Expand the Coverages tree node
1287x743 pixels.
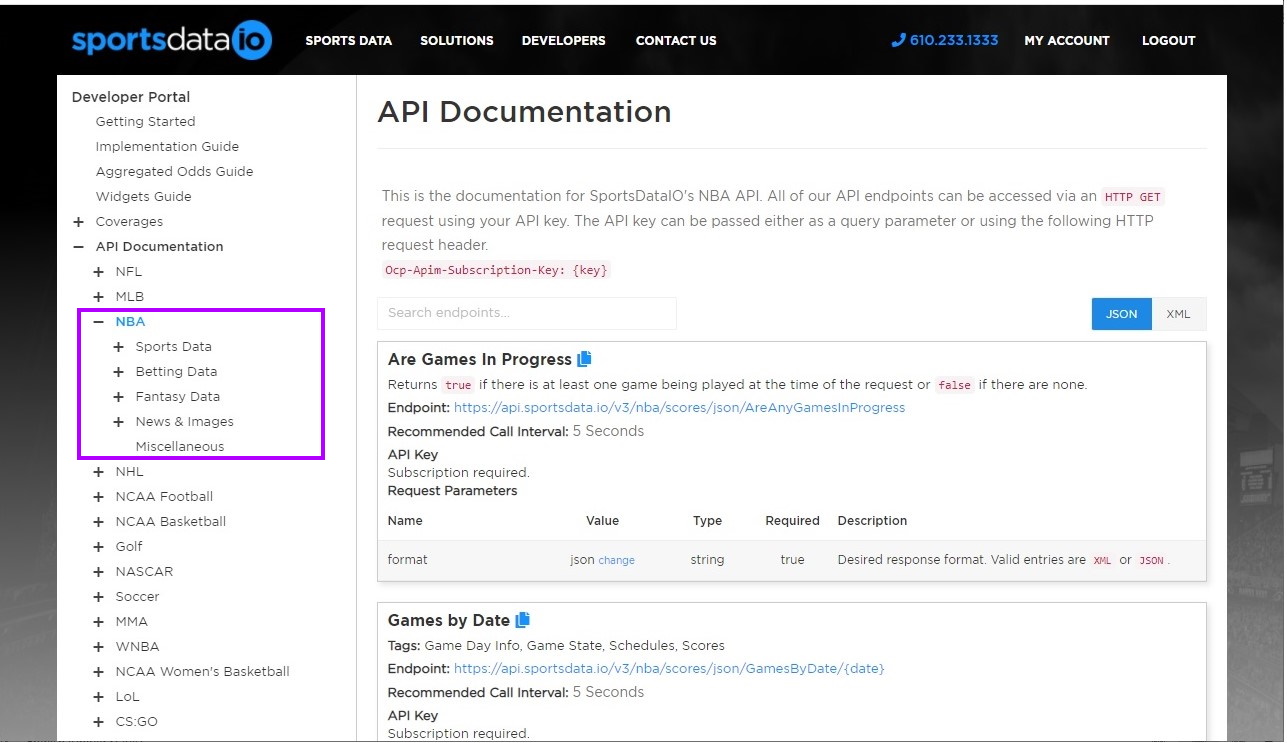tap(78, 222)
